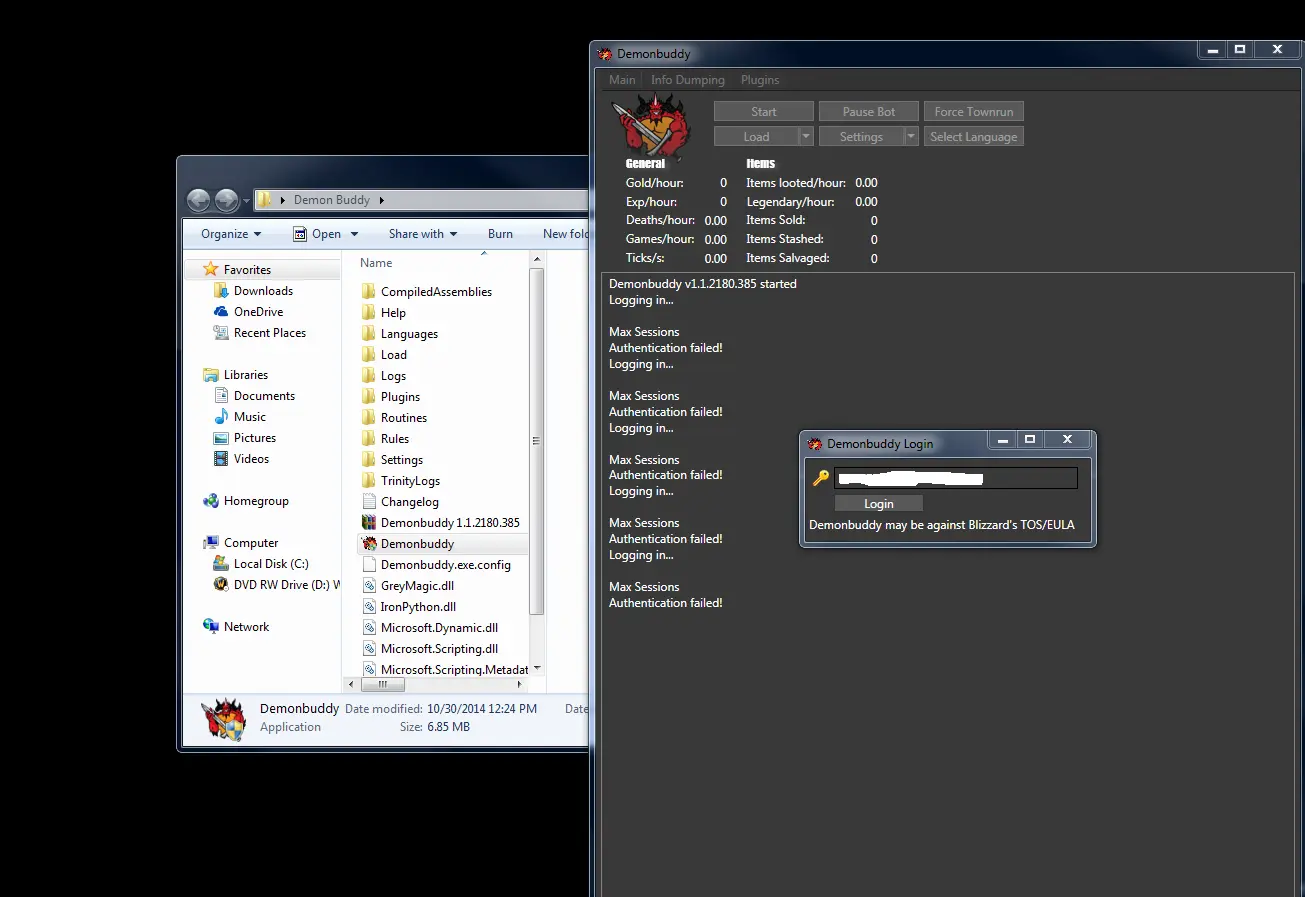Open the Organize dropdown menu
1305x897 pixels.
pyautogui.click(x=231, y=234)
